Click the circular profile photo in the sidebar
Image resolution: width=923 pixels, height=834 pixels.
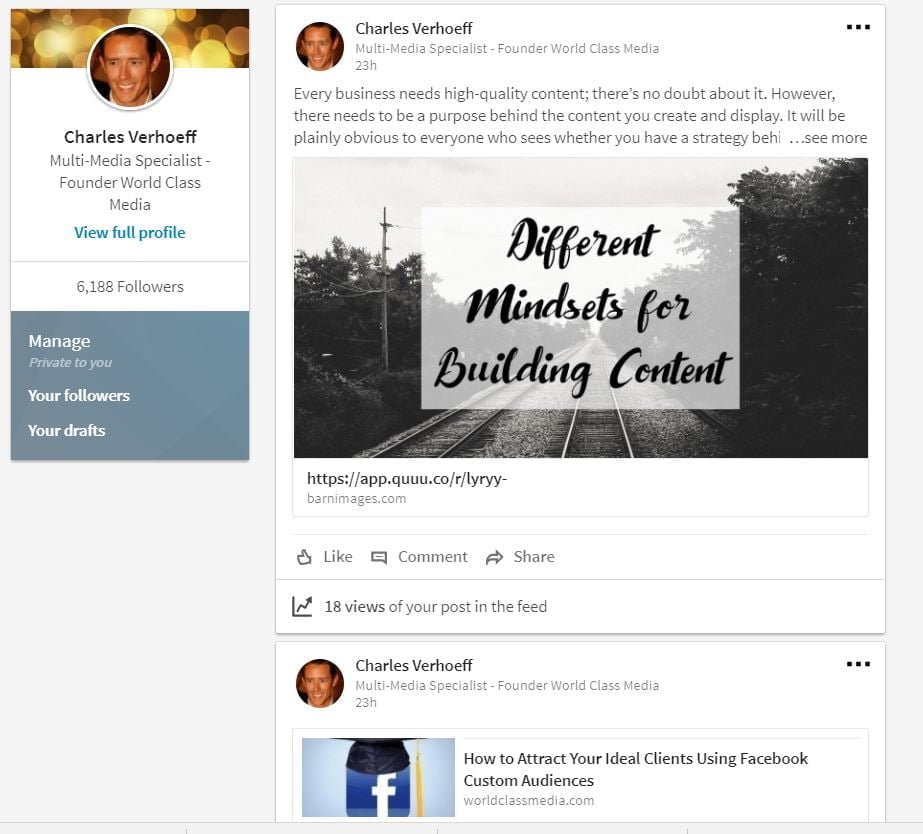point(129,67)
